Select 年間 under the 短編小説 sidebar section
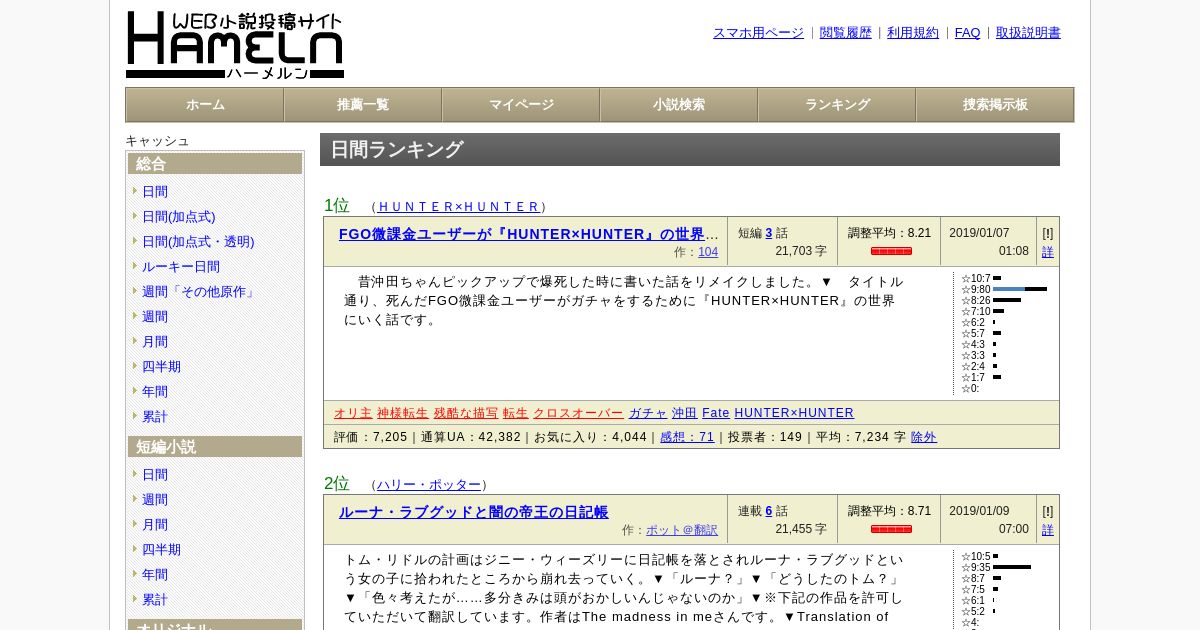Screen dimensions: 1200x630 tap(155, 575)
